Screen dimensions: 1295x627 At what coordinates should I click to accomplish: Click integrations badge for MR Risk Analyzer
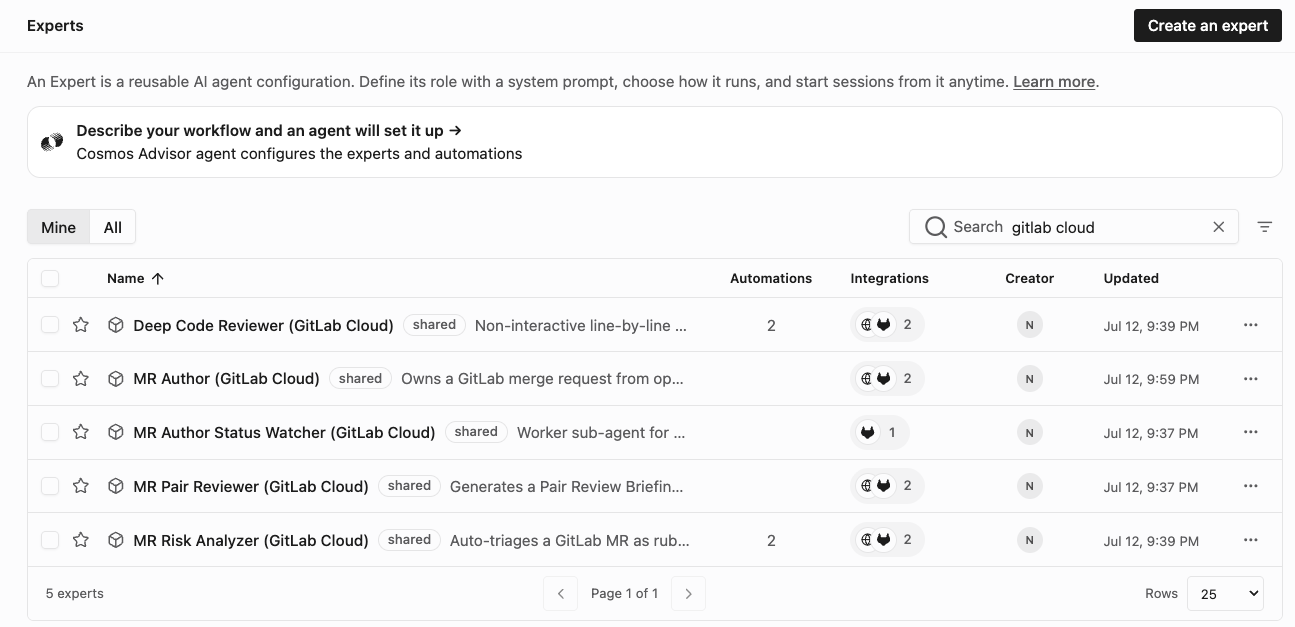[x=887, y=540]
